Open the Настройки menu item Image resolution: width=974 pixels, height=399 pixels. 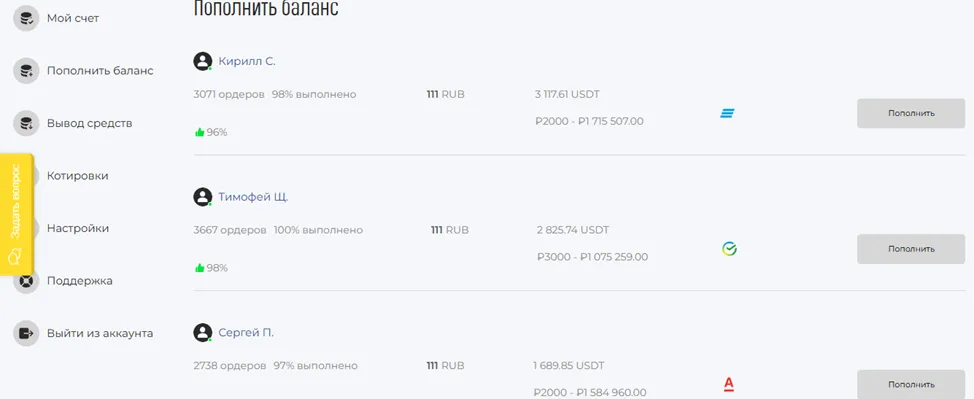coord(78,228)
